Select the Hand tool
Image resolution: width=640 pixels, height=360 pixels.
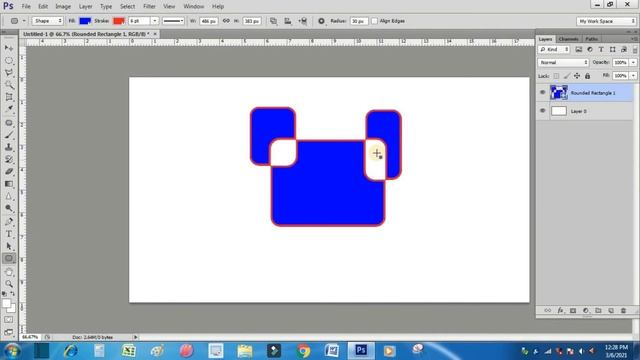(x=9, y=272)
